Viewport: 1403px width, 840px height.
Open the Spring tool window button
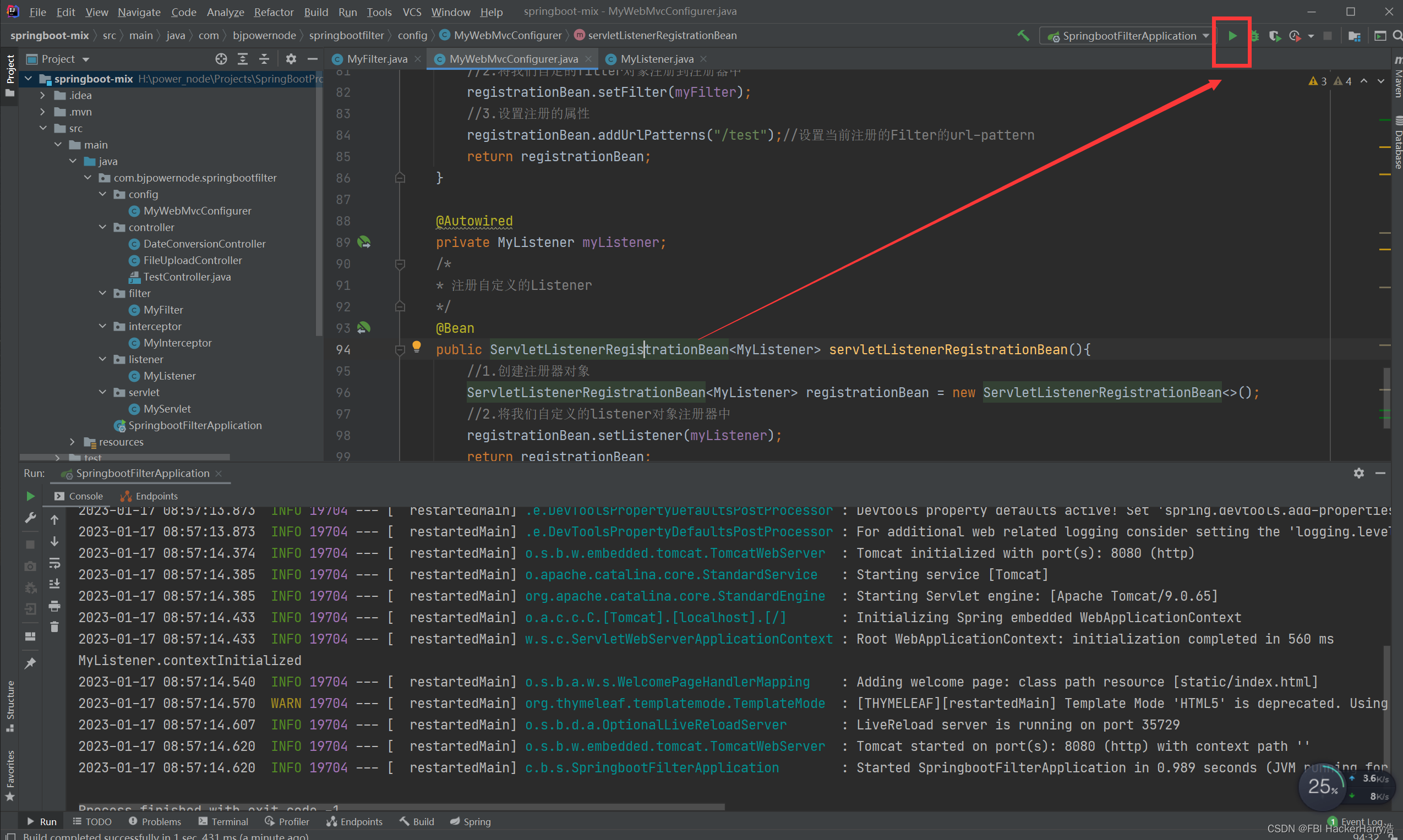coord(471,821)
